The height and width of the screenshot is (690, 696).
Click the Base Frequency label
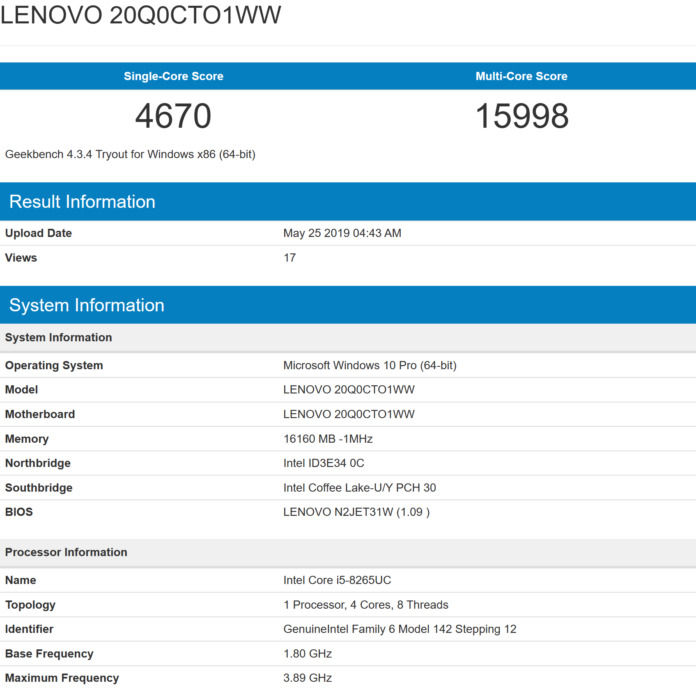pyautogui.click(x=49, y=654)
